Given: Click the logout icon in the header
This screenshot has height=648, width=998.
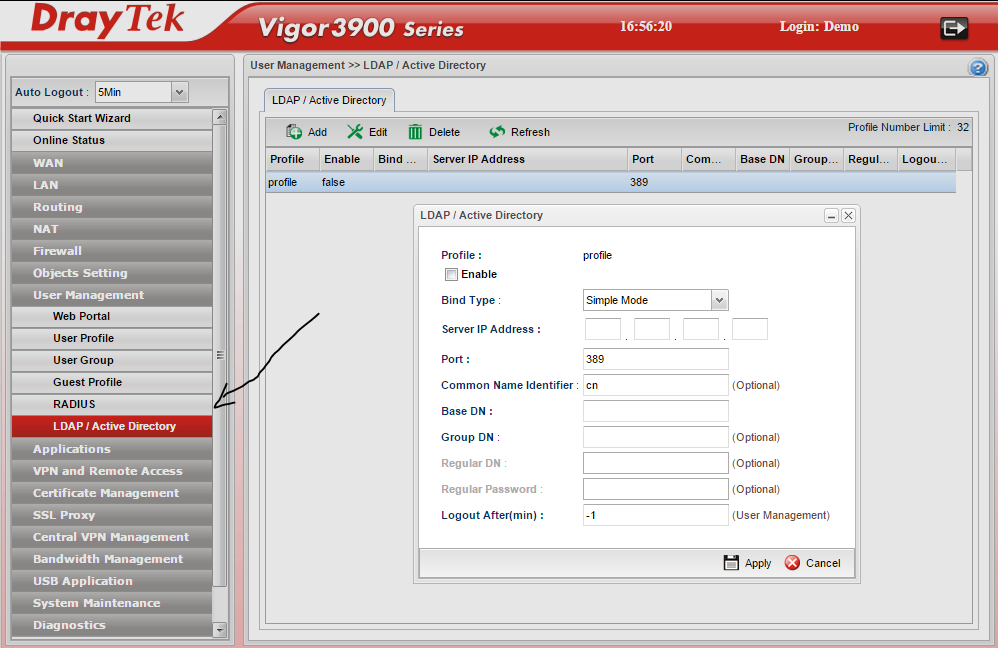Looking at the screenshot, I should [x=954, y=29].
